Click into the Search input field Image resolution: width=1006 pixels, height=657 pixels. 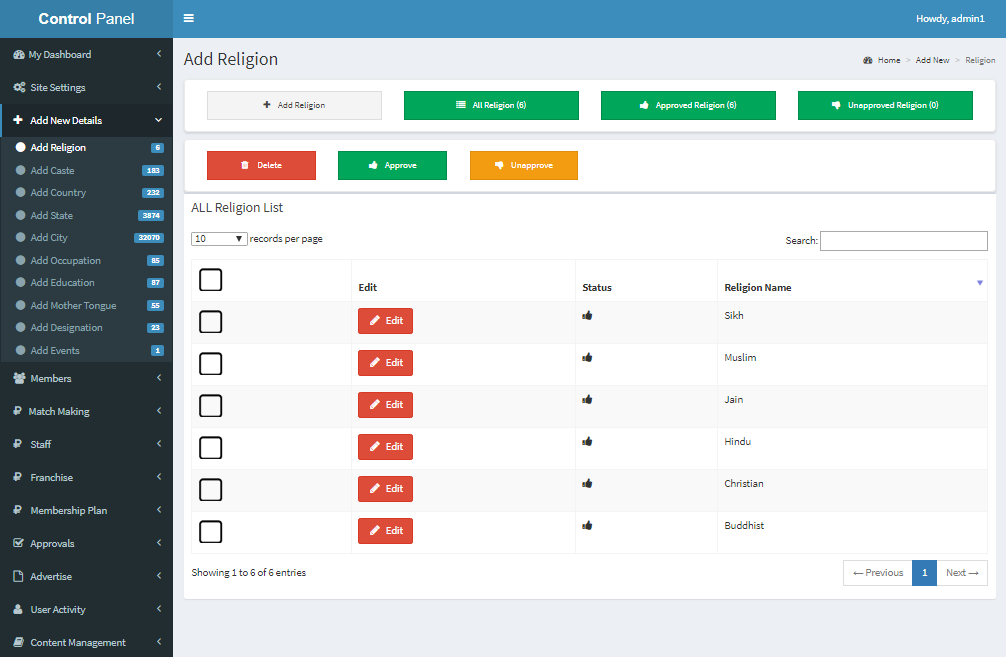click(x=903, y=241)
